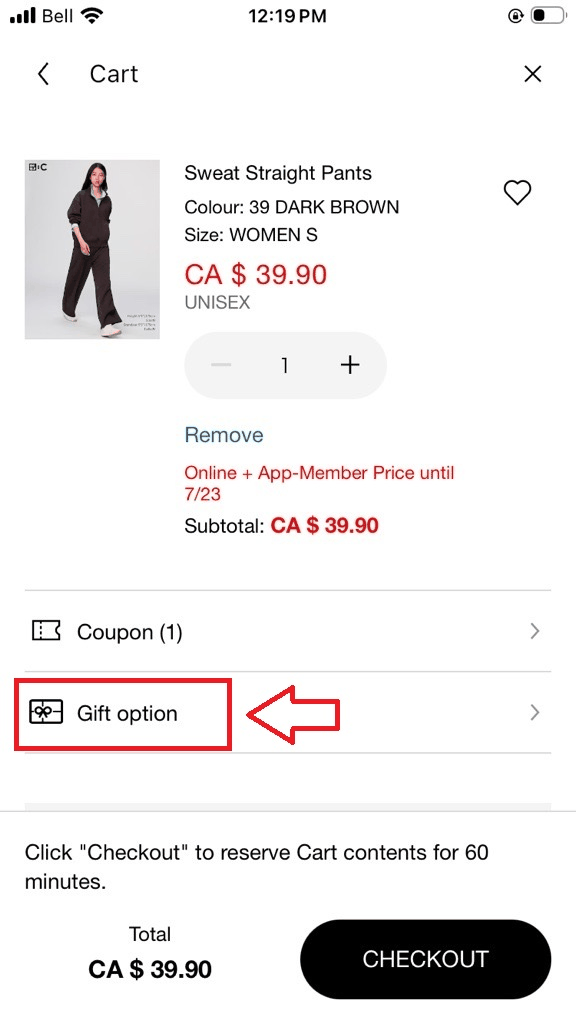Decrease quantity with the minus button
Image resolution: width=576 pixels, height=1024 pixels.
pyautogui.click(x=221, y=364)
